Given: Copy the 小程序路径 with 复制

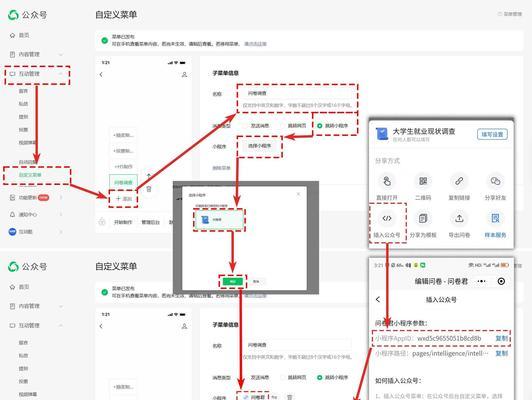Looking at the screenshot, I should (x=501, y=353).
